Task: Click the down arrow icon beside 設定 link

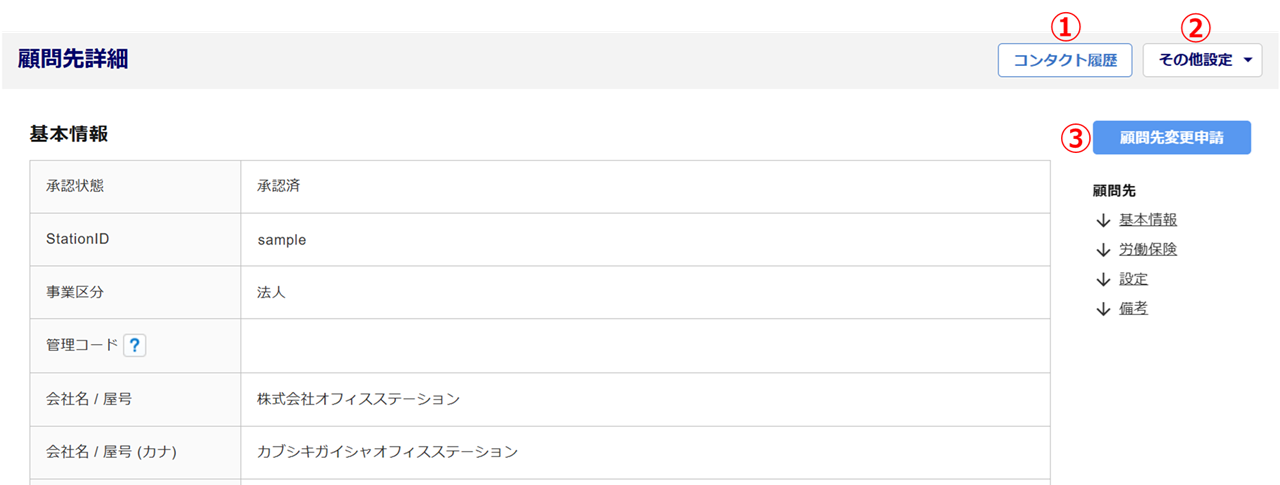Action: coord(1103,279)
